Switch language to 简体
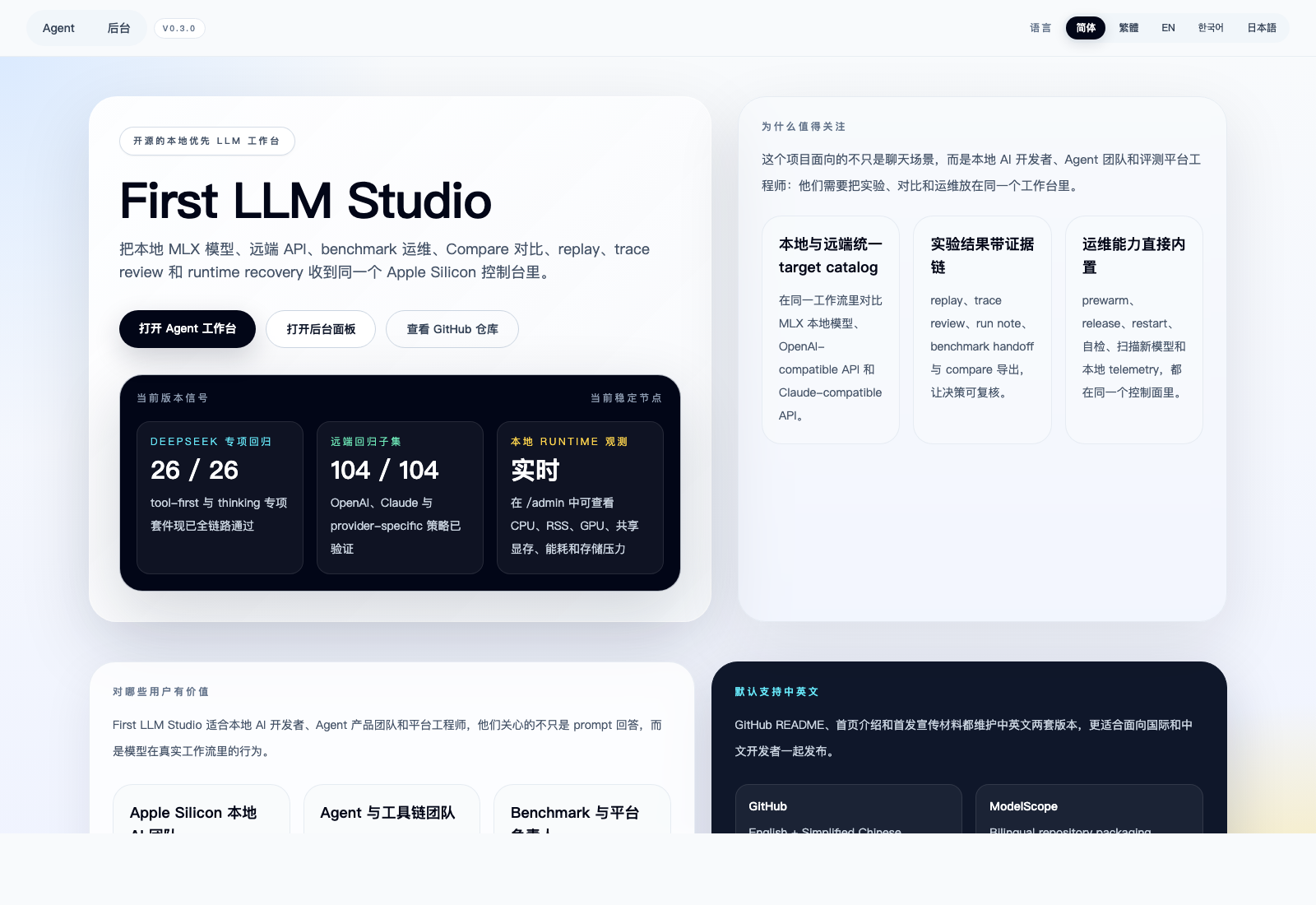The height and width of the screenshot is (905, 1316). pos(1086,28)
